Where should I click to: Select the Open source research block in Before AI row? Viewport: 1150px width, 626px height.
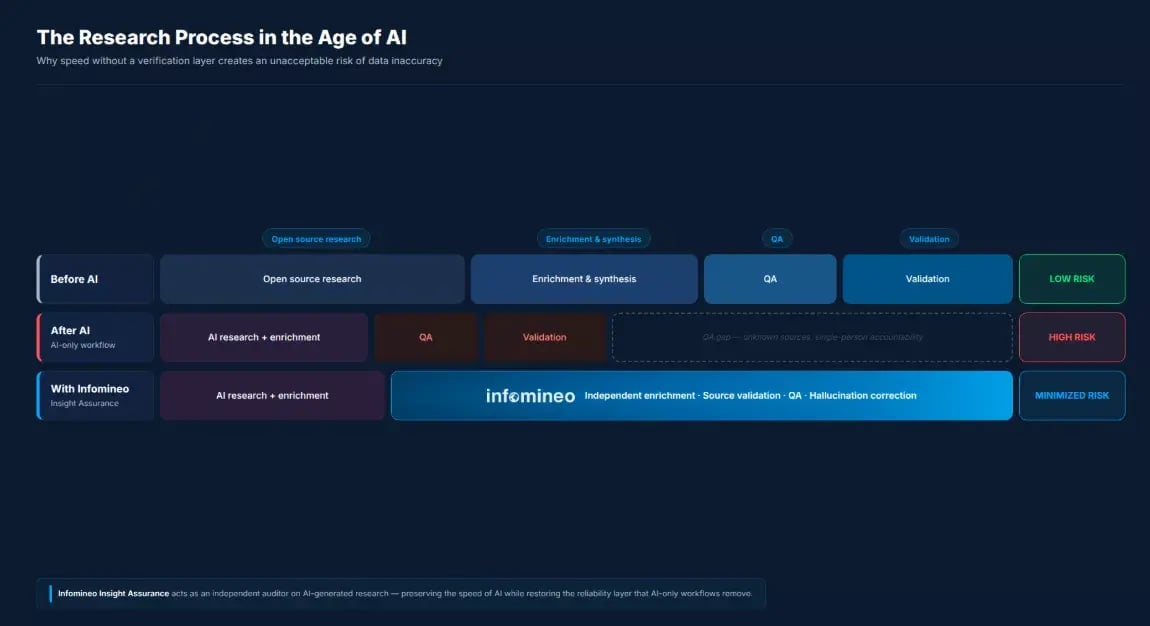click(x=312, y=279)
